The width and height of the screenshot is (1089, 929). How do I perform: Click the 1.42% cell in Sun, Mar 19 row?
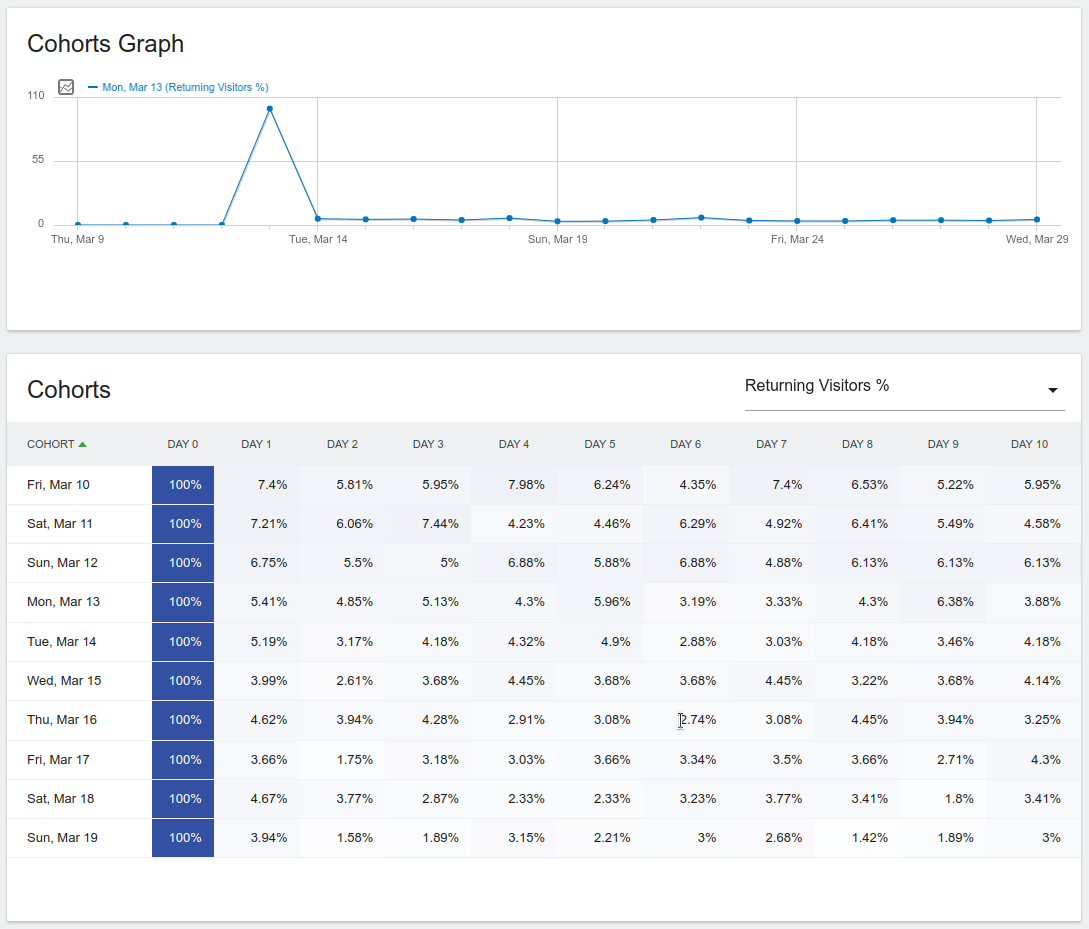pyautogui.click(x=869, y=838)
